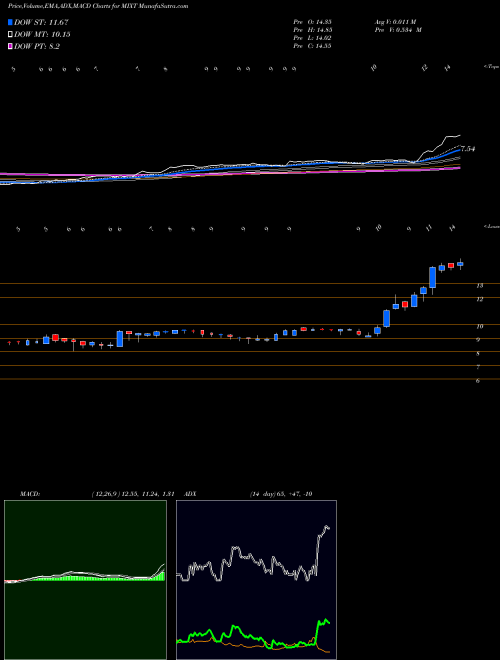500x660 pixels.
Task: Select the 'DOW MT: 10.15' label
Action: pos(42,35)
